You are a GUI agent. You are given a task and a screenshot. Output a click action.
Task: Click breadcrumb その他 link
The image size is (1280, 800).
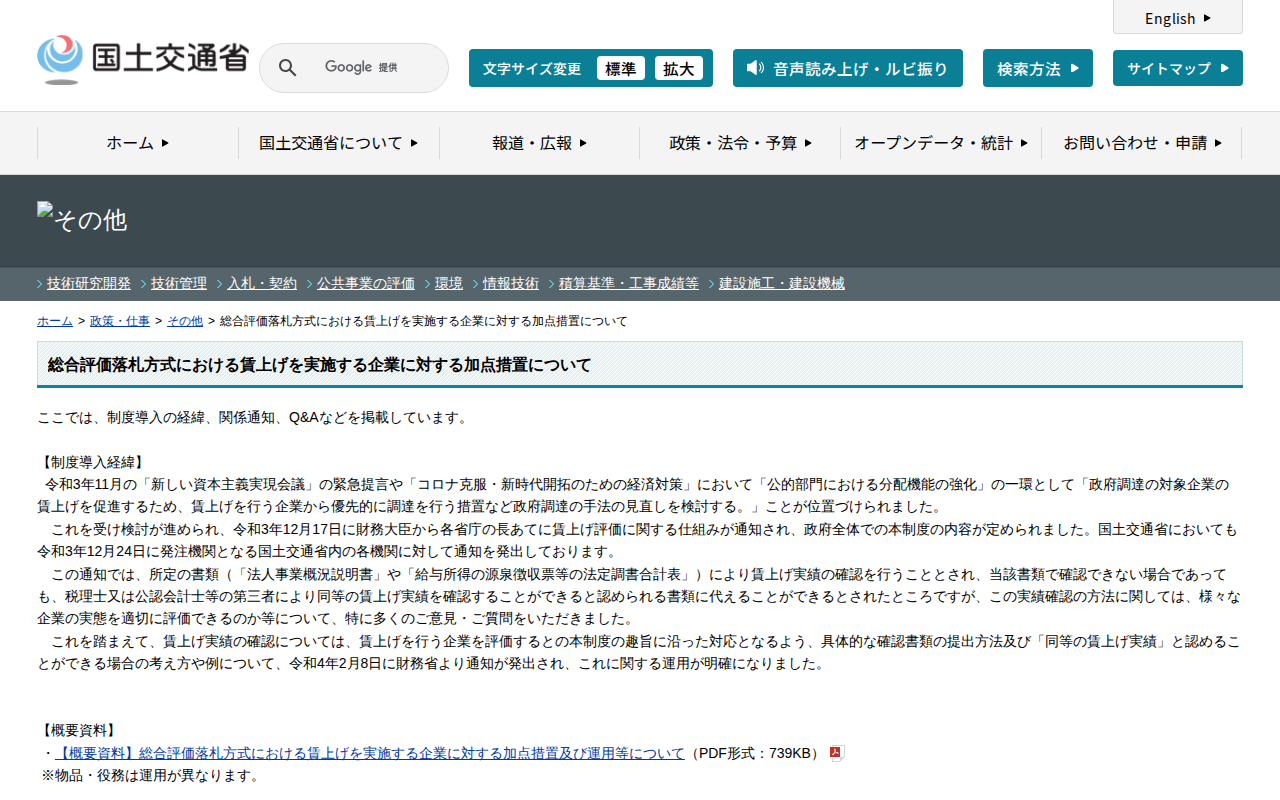185,321
